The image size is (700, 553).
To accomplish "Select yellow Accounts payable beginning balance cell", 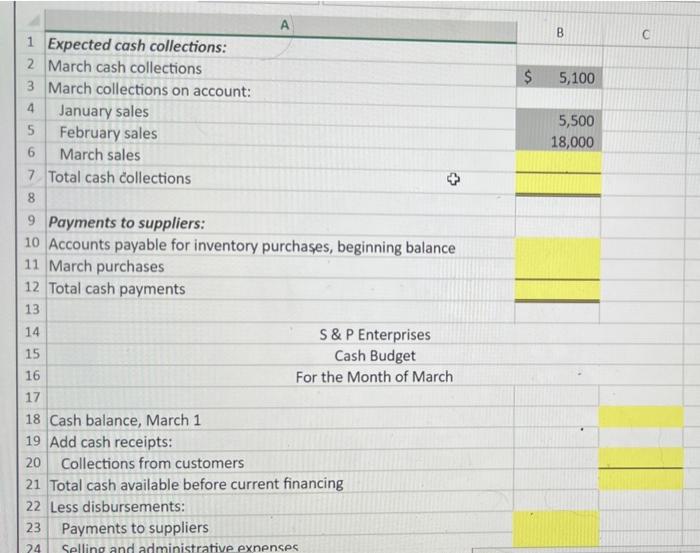I will pyautogui.click(x=558, y=248).
